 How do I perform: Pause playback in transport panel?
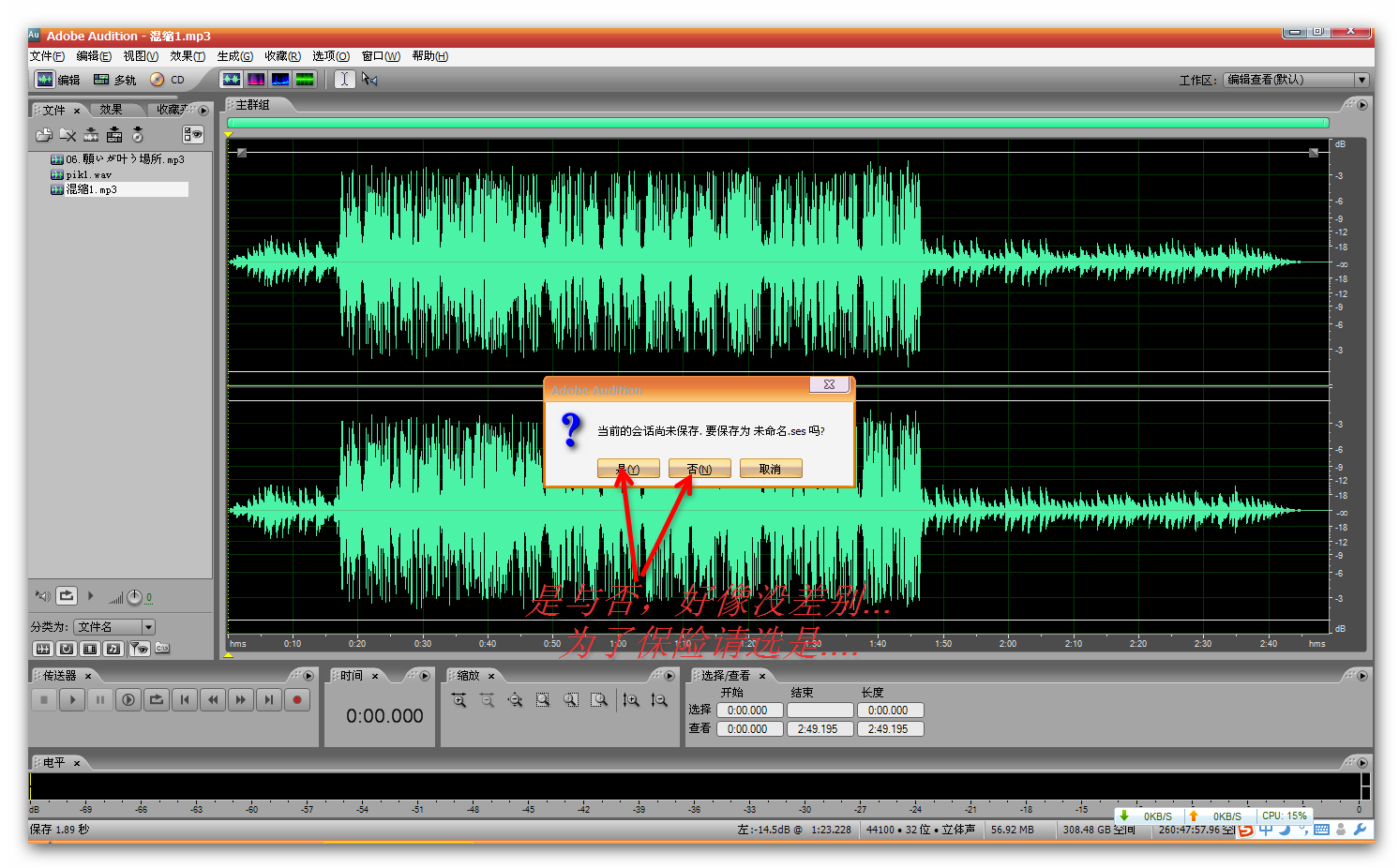point(100,699)
